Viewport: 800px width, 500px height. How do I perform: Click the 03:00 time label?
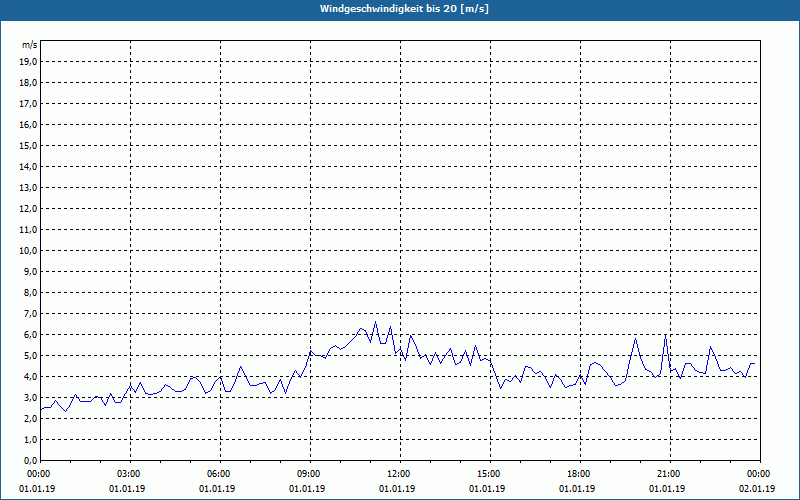131,474
